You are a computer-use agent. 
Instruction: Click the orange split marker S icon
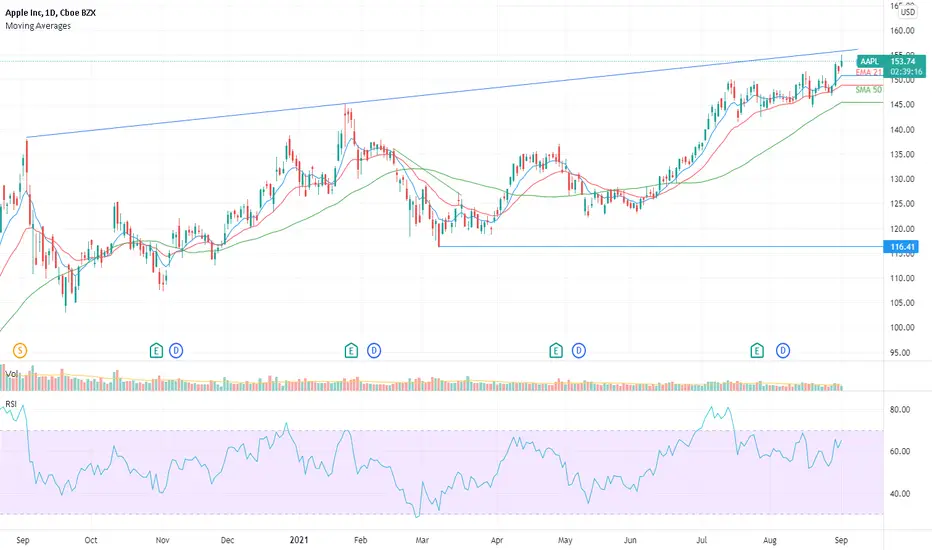click(x=20, y=351)
